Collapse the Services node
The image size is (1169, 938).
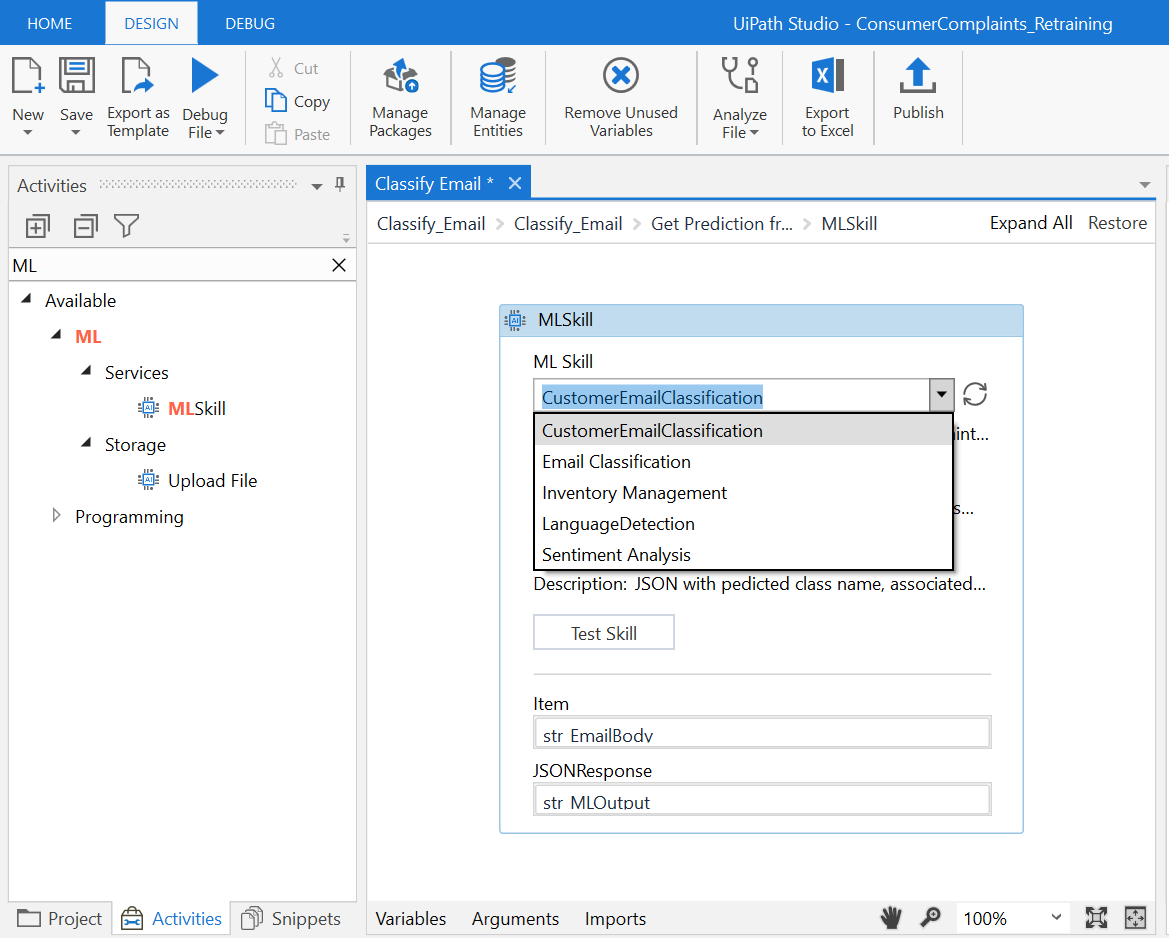tap(86, 371)
